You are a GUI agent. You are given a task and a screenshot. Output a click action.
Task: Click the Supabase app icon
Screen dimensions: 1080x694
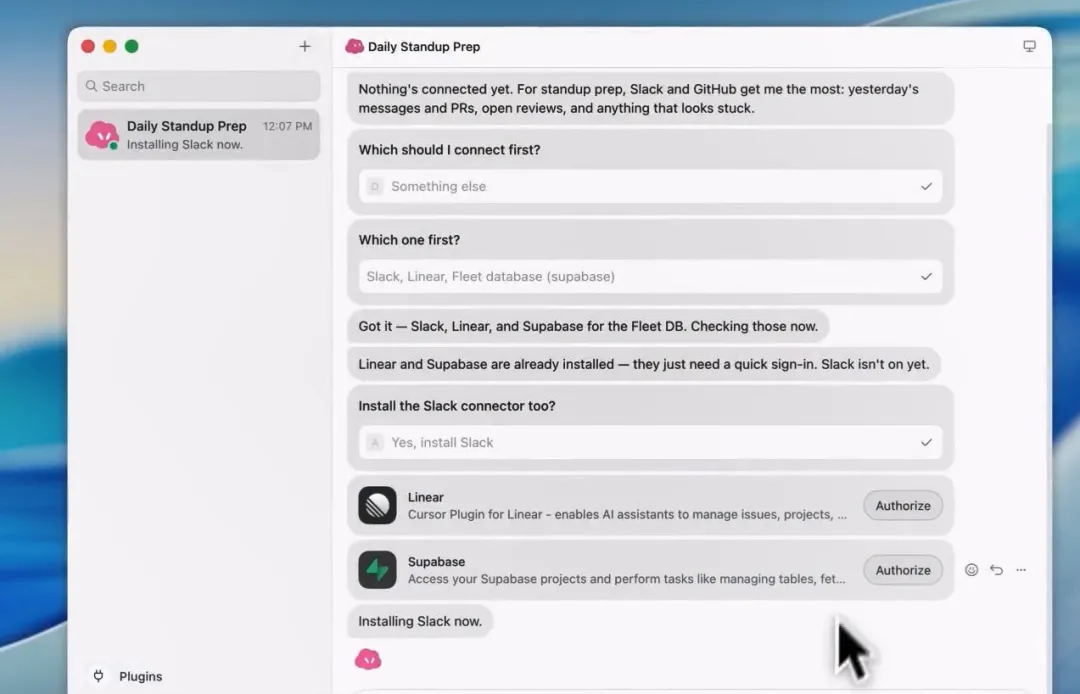click(x=377, y=570)
